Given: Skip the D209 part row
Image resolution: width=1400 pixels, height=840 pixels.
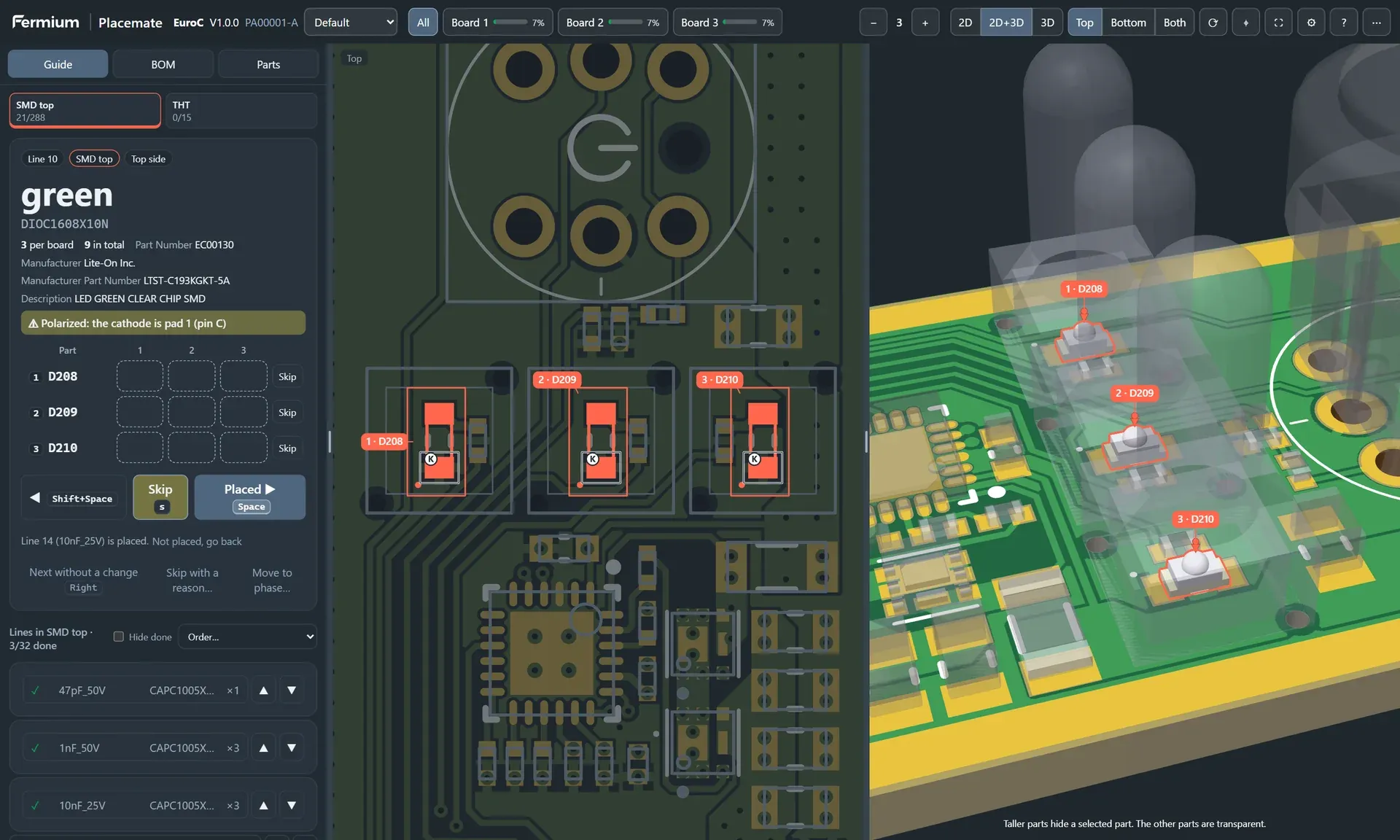Looking at the screenshot, I should [x=287, y=413].
